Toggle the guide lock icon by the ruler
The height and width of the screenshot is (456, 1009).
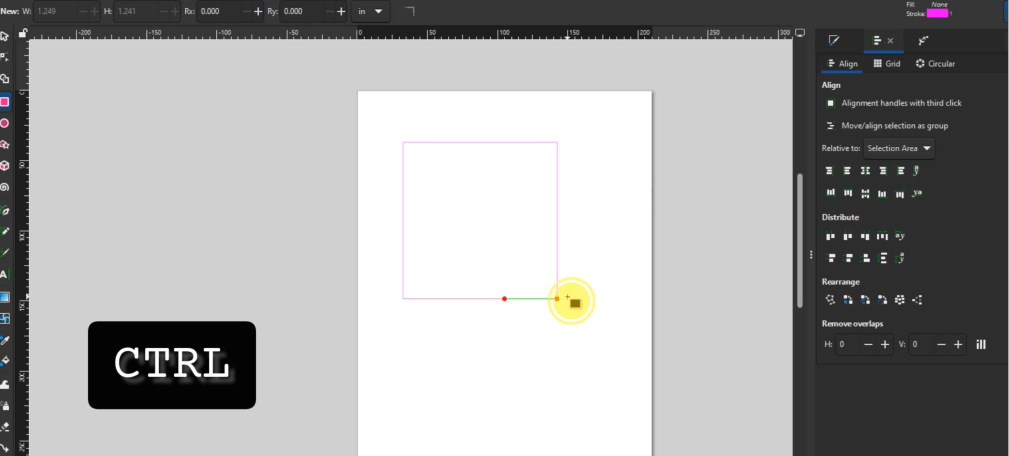[x=23, y=33]
